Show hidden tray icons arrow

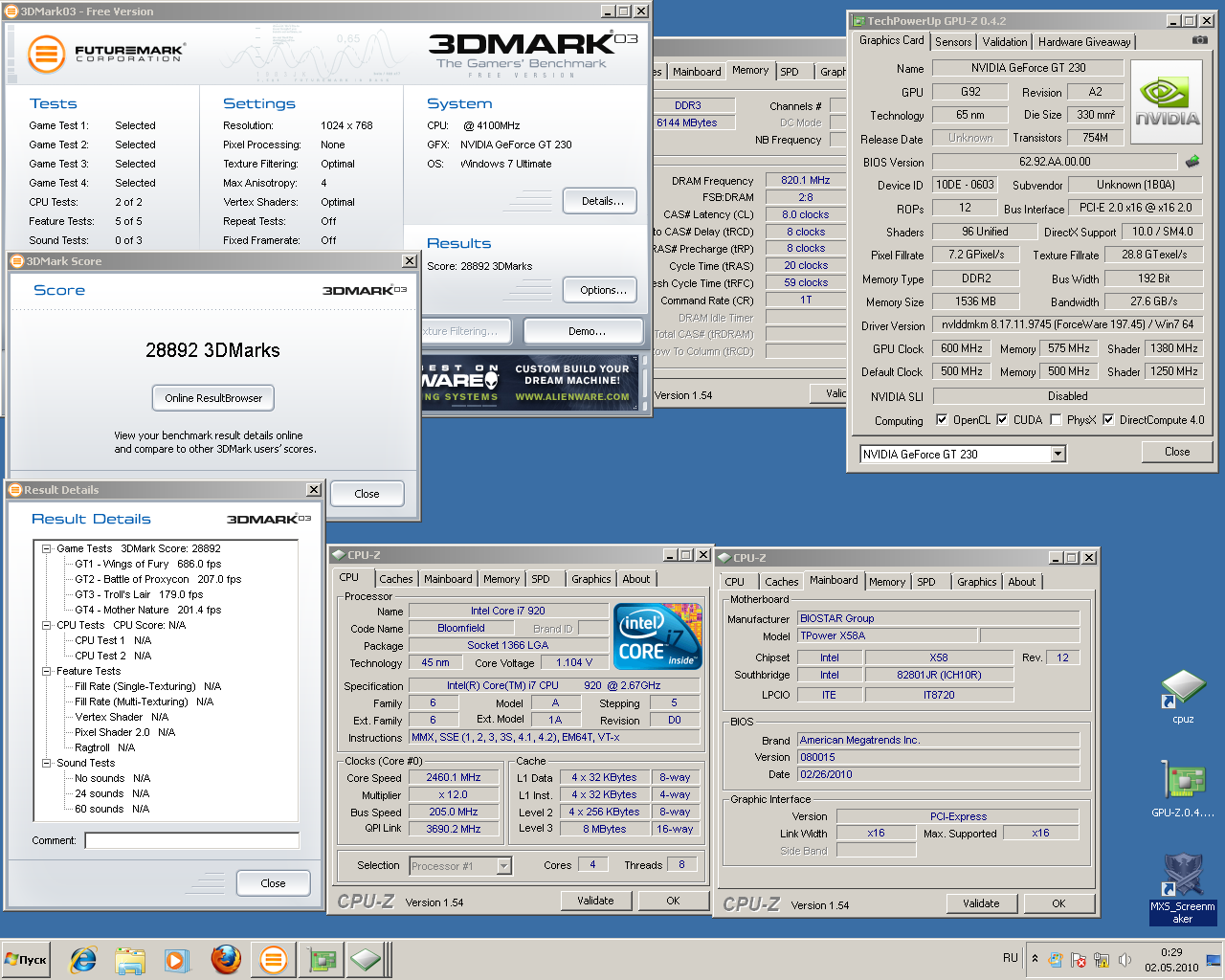(1035, 958)
